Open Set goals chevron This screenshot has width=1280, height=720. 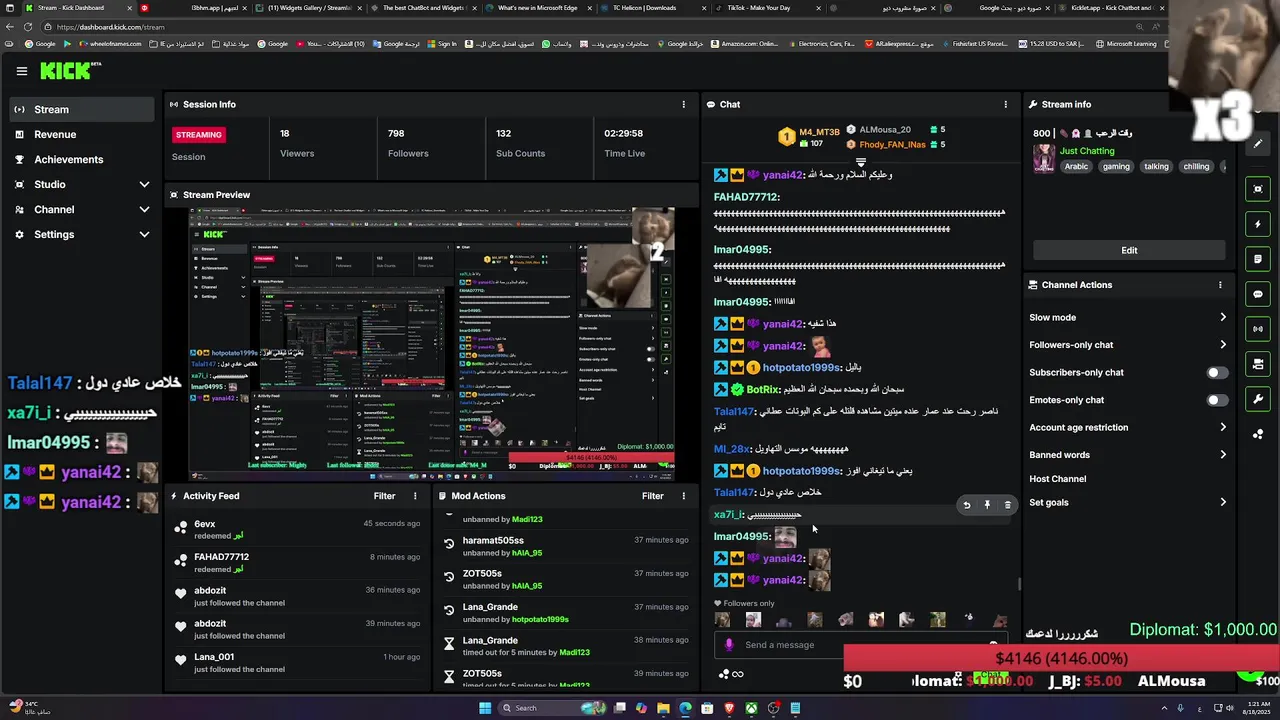click(1222, 503)
